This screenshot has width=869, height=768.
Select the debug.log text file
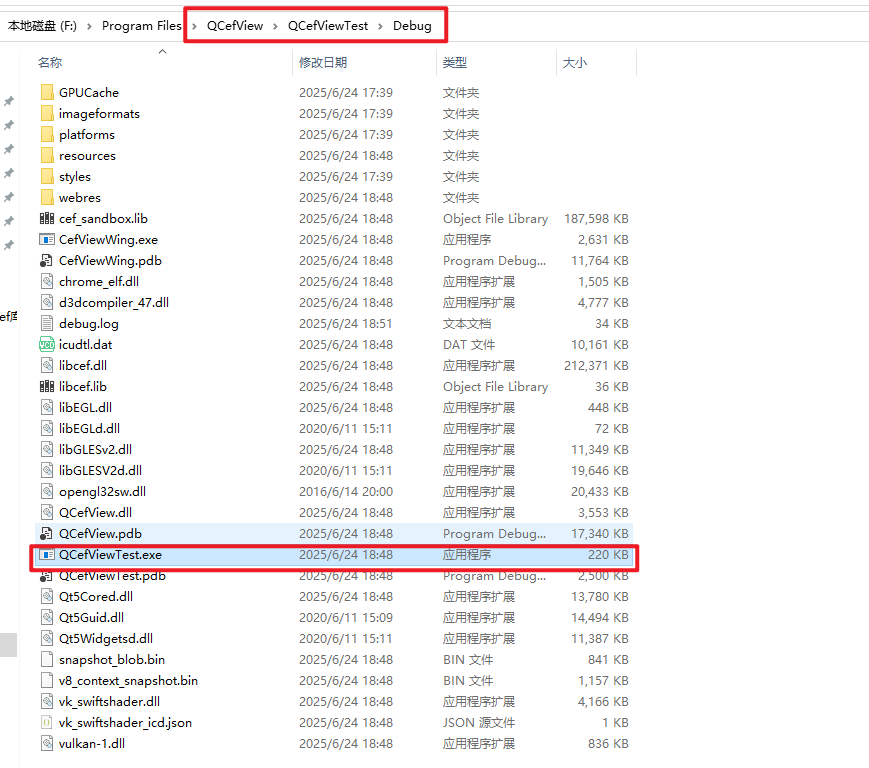click(x=92, y=323)
